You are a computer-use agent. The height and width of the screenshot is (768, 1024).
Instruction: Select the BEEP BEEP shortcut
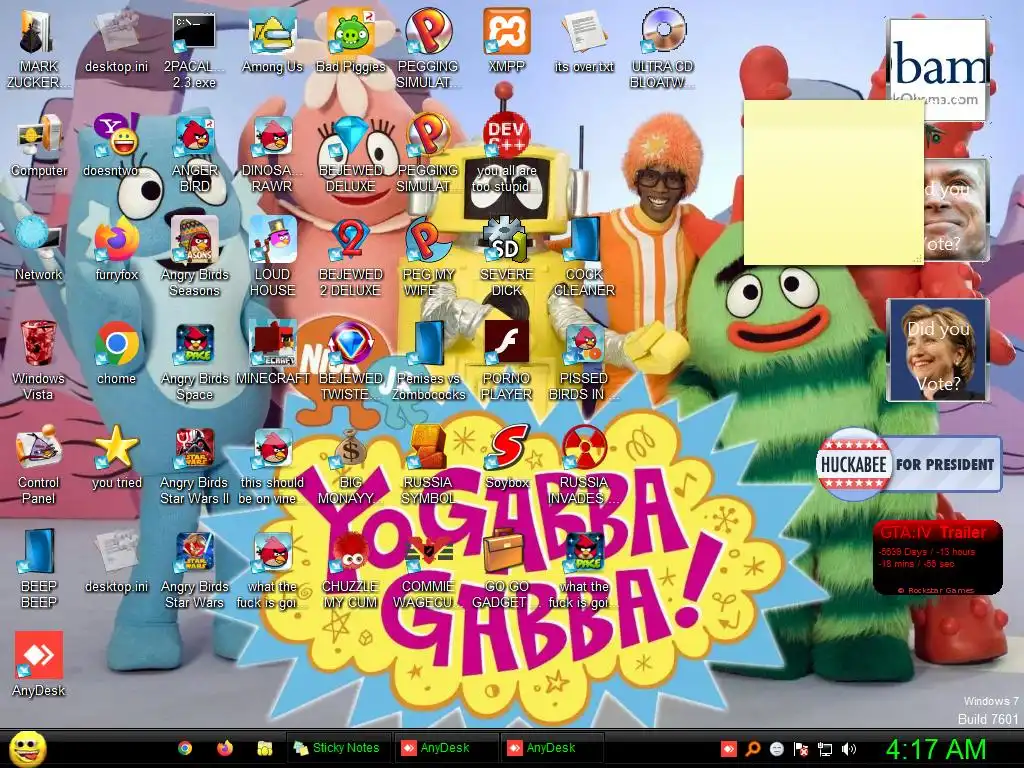click(x=39, y=567)
